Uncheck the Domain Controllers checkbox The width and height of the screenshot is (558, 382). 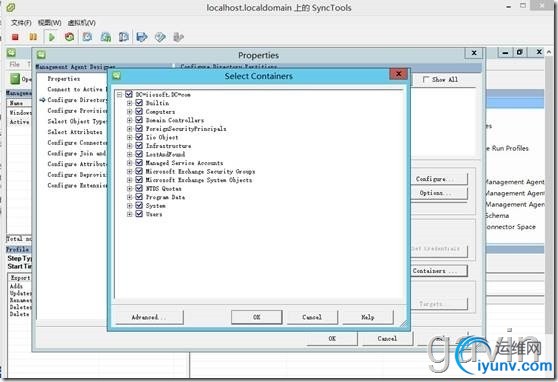[x=139, y=120]
